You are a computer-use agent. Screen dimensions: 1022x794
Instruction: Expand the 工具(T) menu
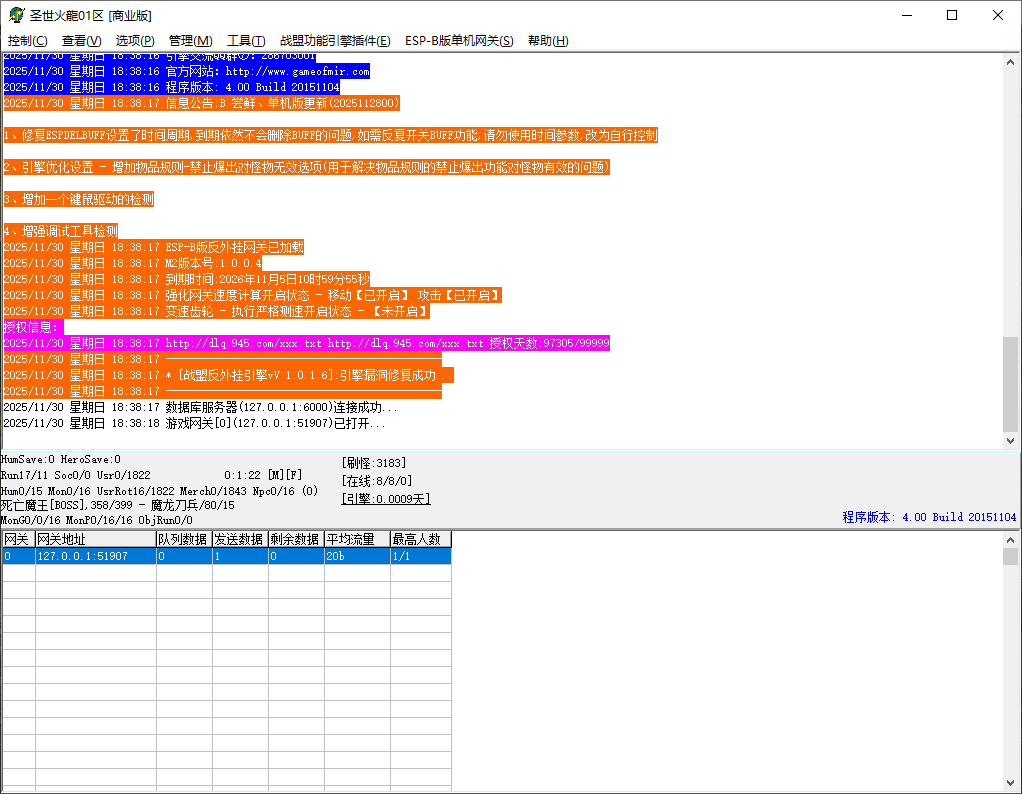246,41
